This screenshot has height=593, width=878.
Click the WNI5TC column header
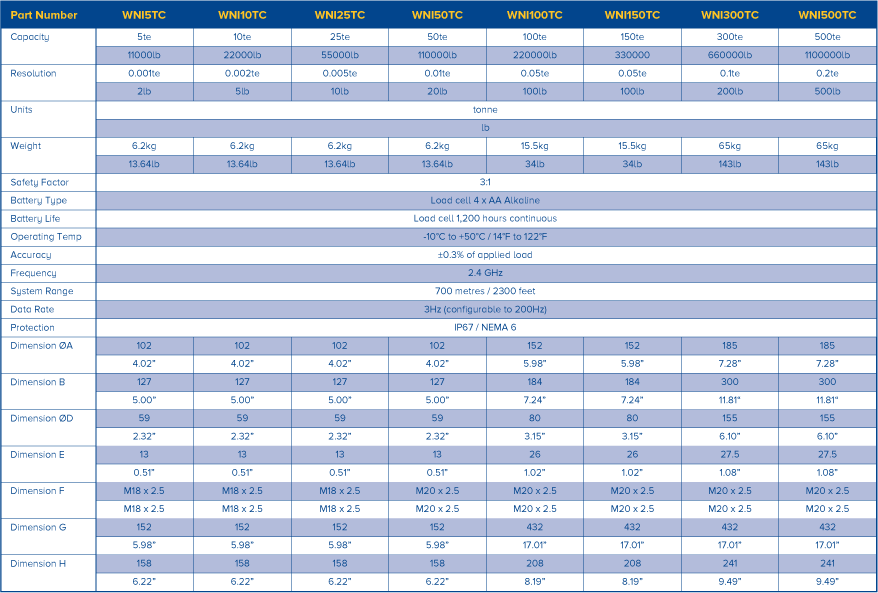coord(144,15)
